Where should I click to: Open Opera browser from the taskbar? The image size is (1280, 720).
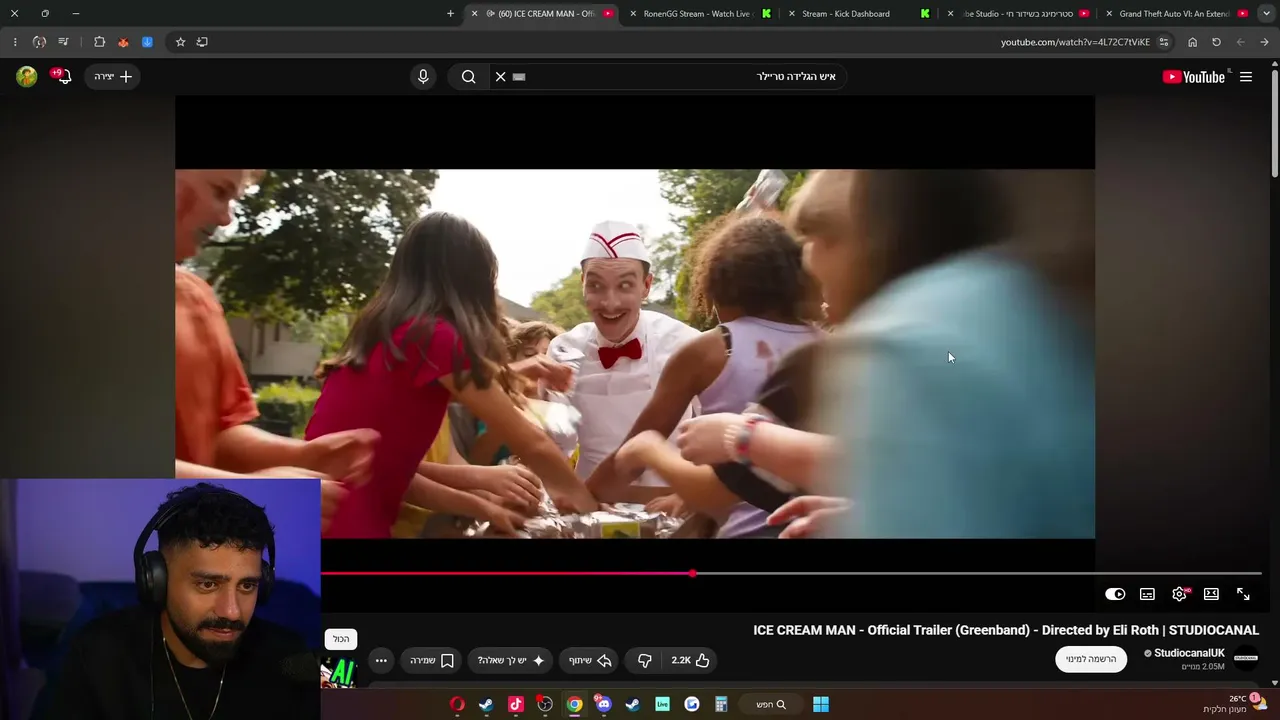pyautogui.click(x=457, y=704)
